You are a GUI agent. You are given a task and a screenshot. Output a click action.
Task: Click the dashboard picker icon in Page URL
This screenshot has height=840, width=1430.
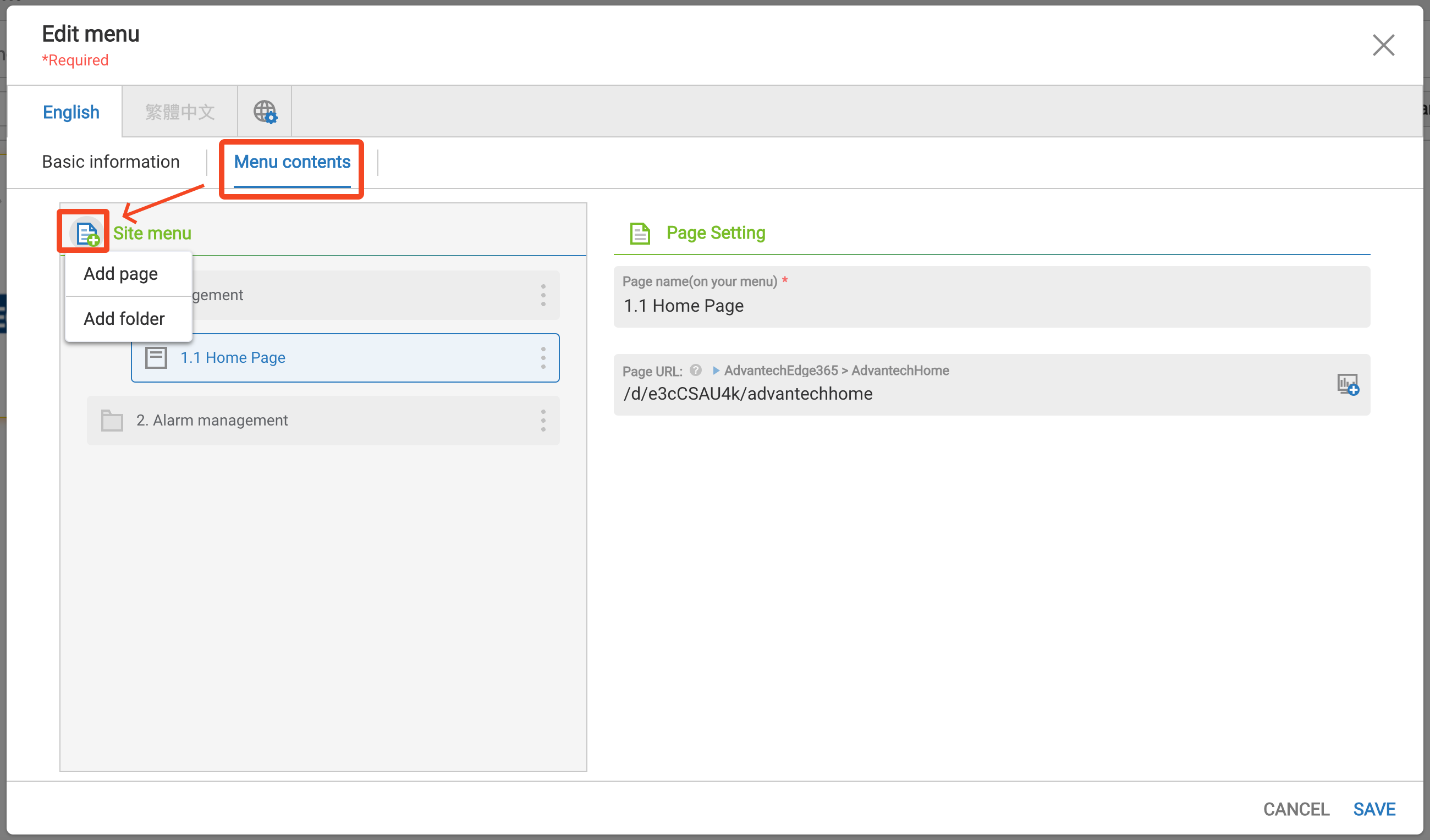tap(1347, 385)
